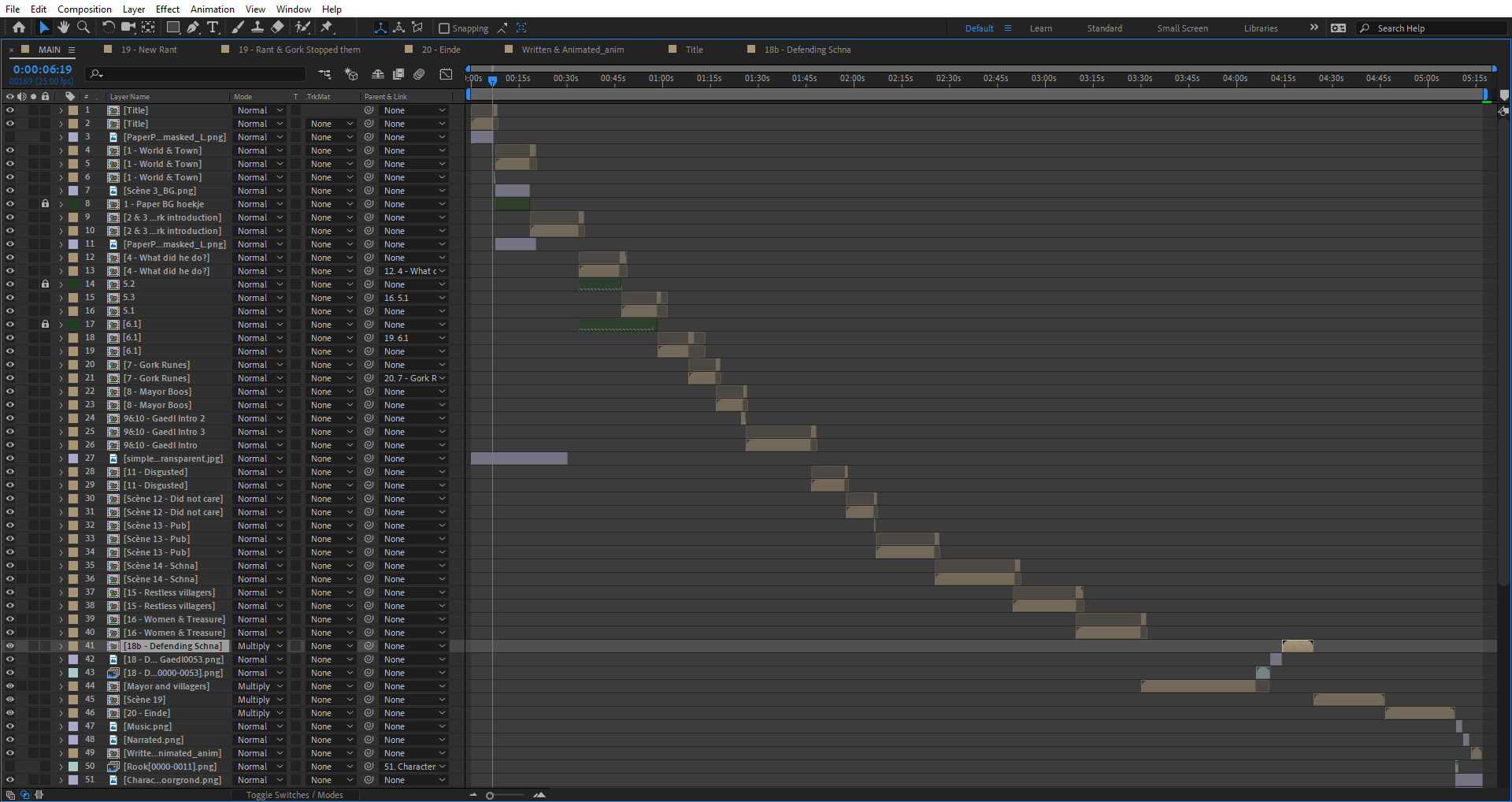Switch to View Axis mode
Viewport: 1512px width, 802px height.
pos(417,28)
